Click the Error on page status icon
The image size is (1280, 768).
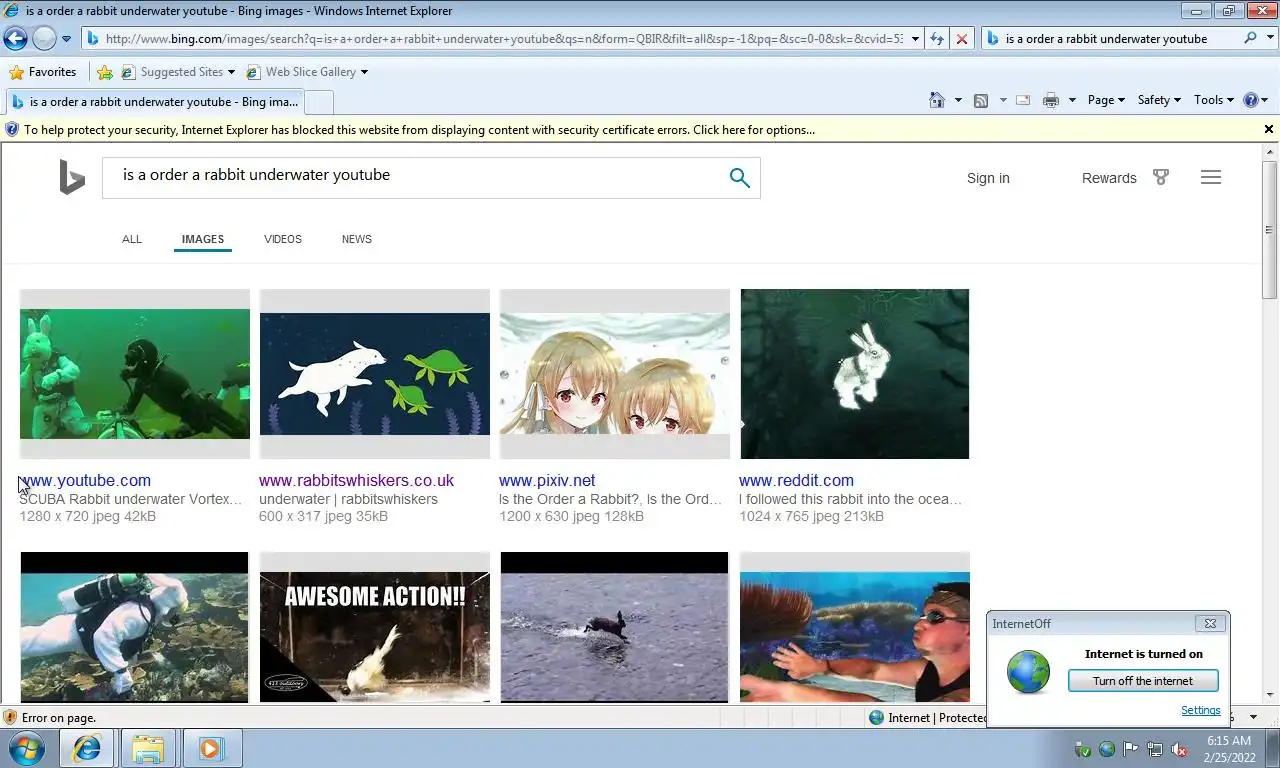click(x=10, y=717)
